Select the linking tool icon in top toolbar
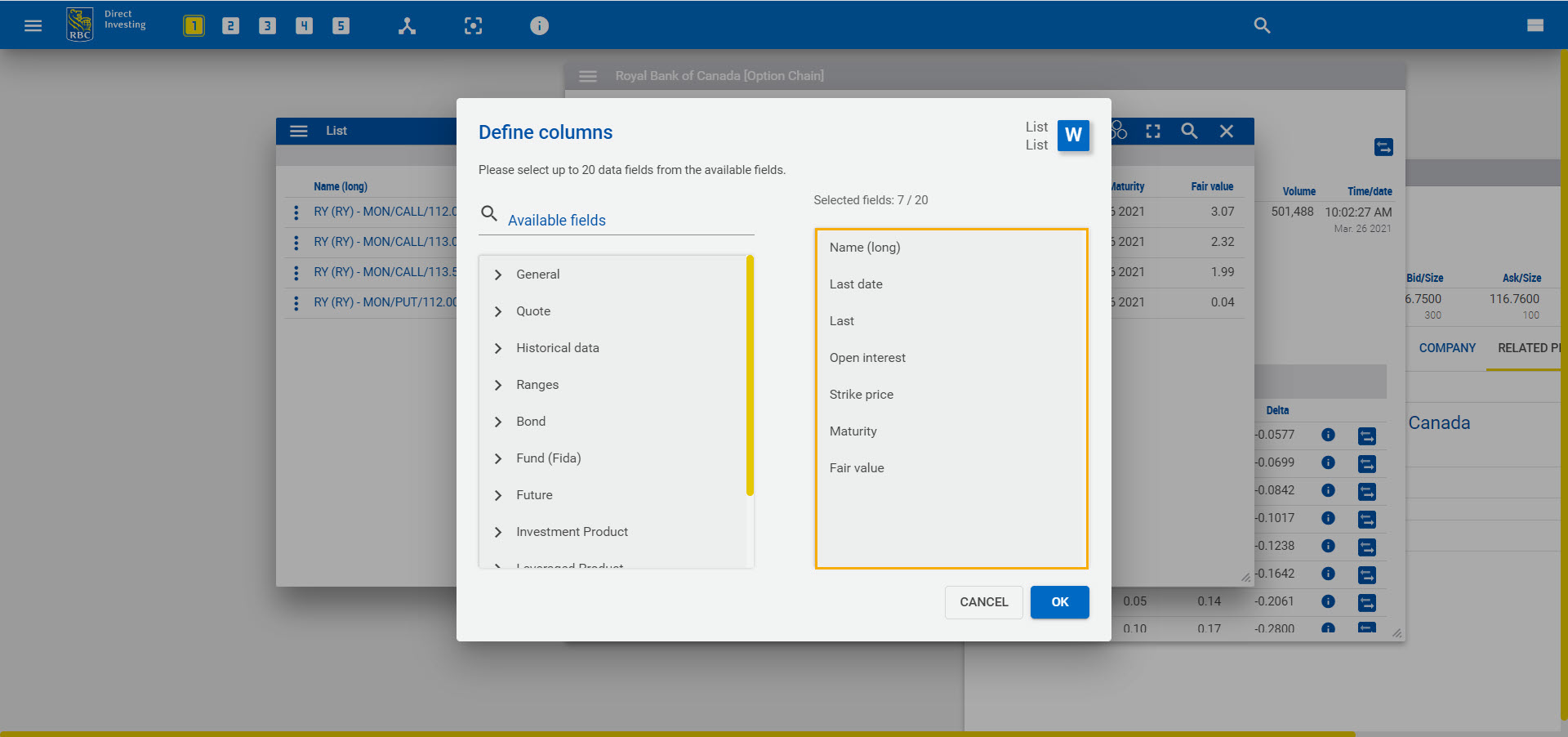1568x737 pixels. 407,25
